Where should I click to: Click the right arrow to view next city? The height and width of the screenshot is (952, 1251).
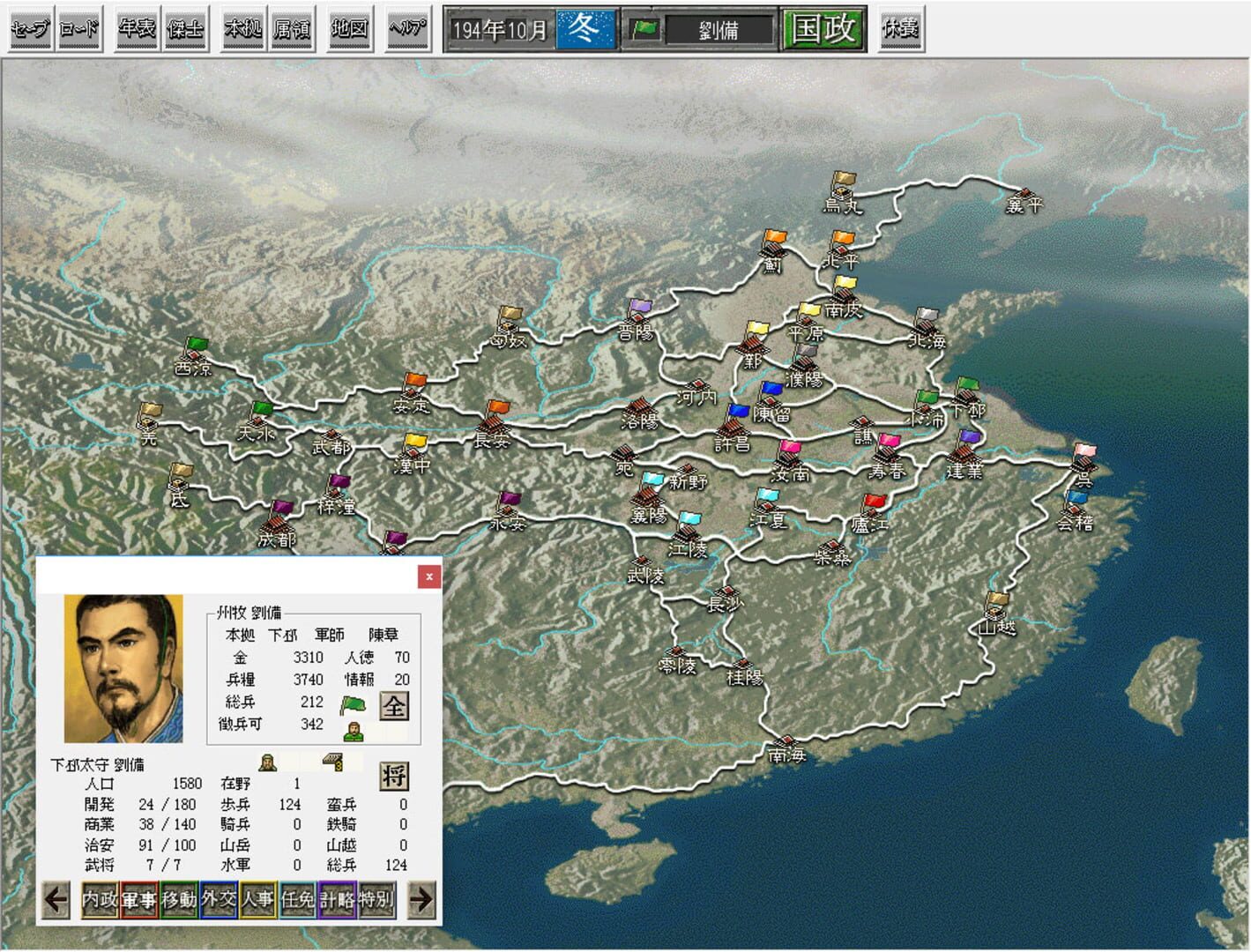(x=422, y=902)
